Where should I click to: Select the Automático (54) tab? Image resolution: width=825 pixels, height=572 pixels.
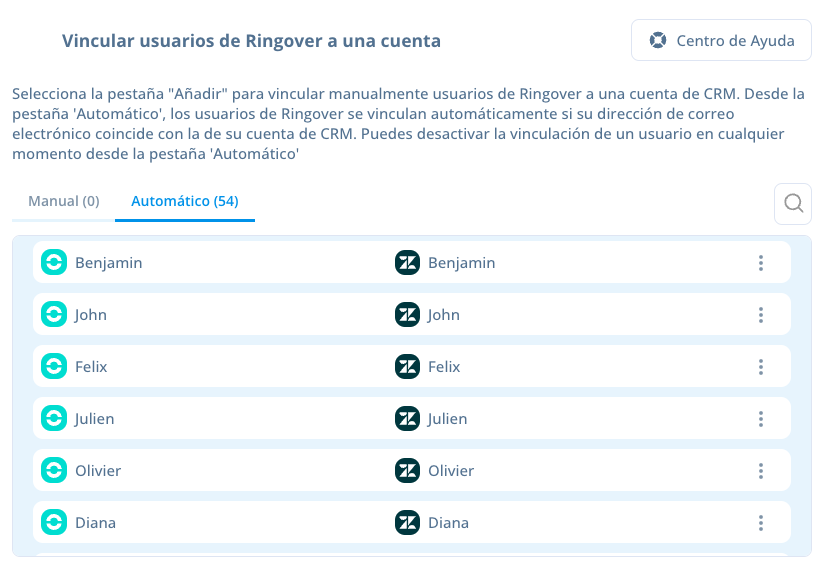pyautogui.click(x=185, y=201)
